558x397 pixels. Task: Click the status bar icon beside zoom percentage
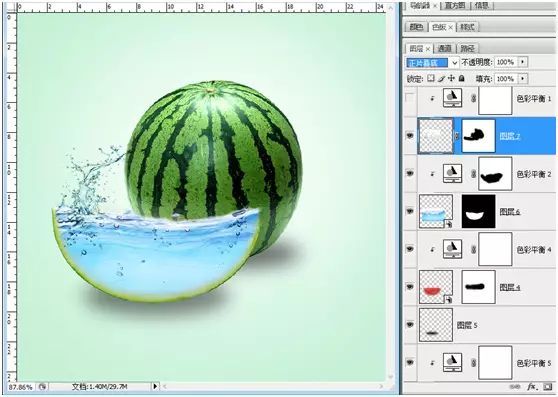pos(42,386)
